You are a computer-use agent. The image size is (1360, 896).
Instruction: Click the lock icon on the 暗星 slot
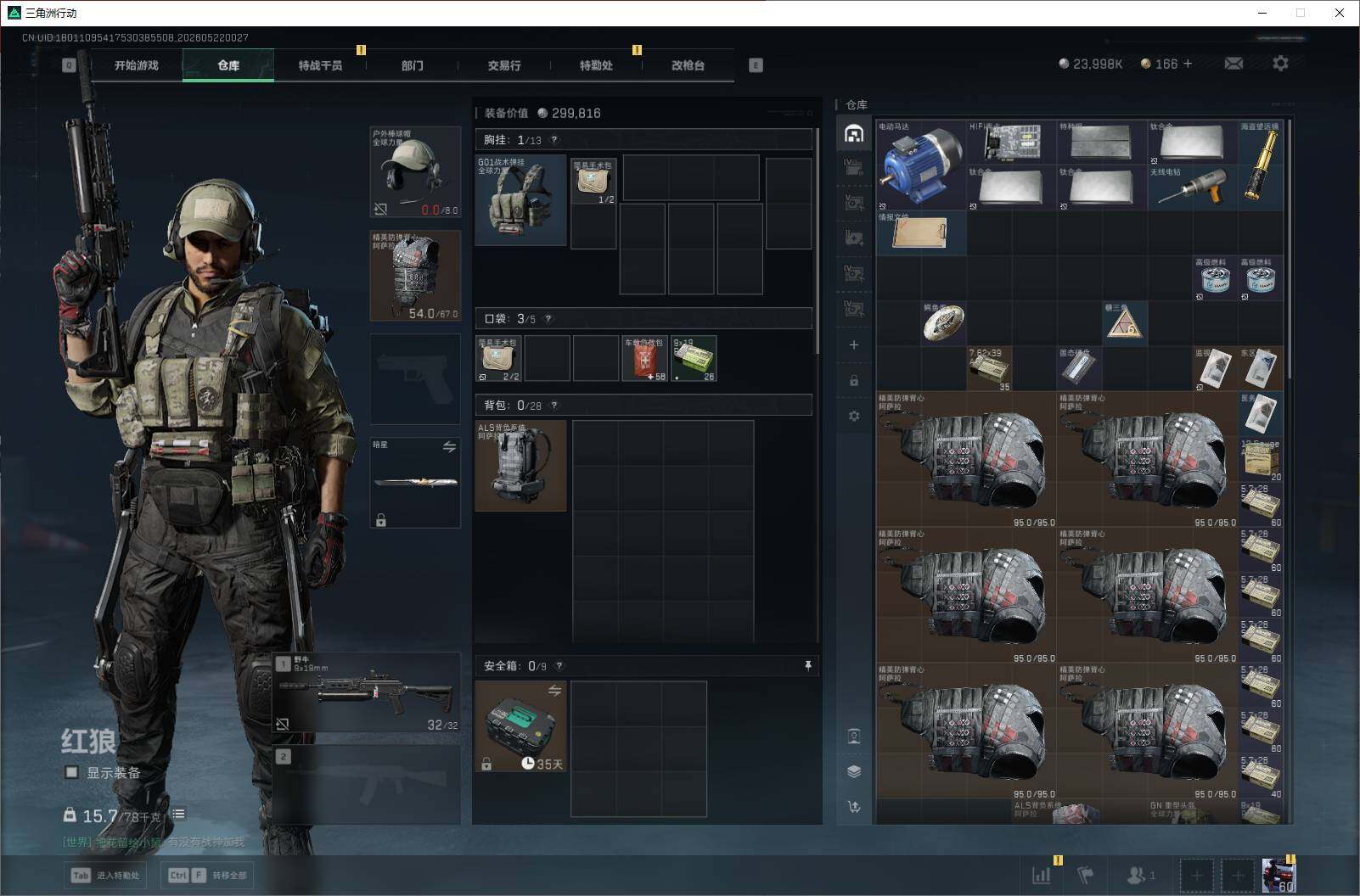381,520
